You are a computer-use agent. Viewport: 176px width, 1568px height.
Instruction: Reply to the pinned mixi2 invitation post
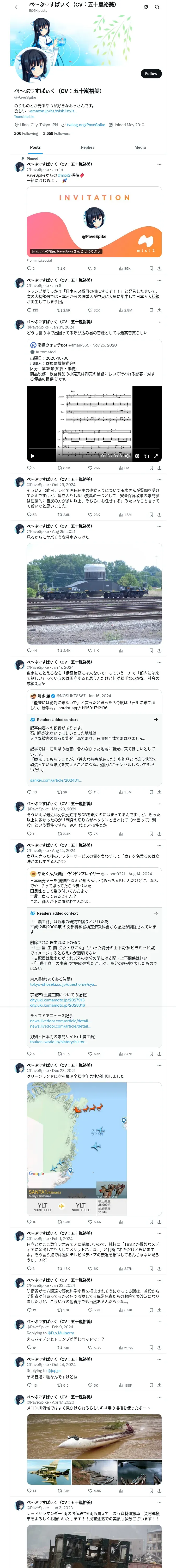click(28, 268)
